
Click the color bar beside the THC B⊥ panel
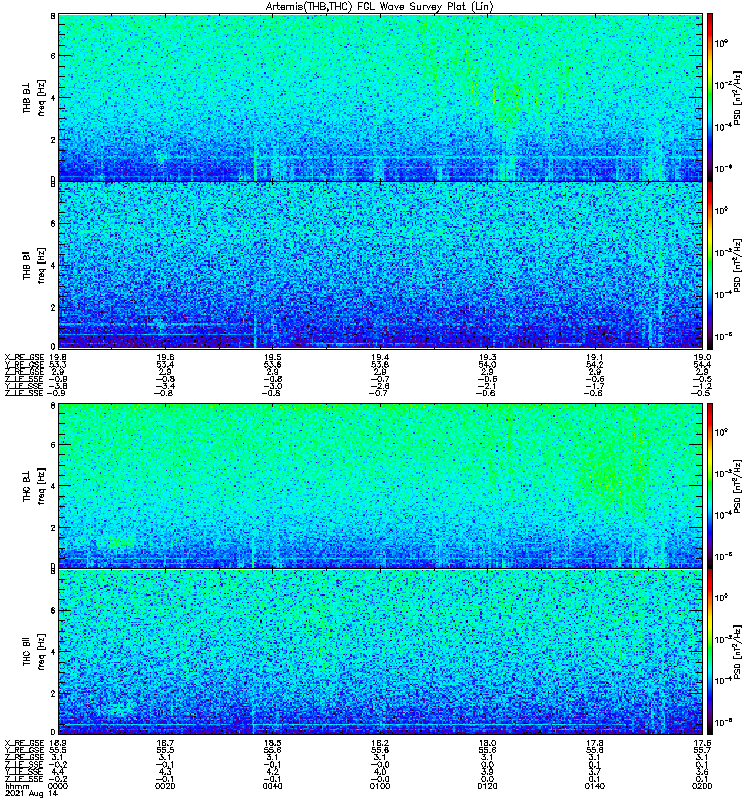[710, 486]
